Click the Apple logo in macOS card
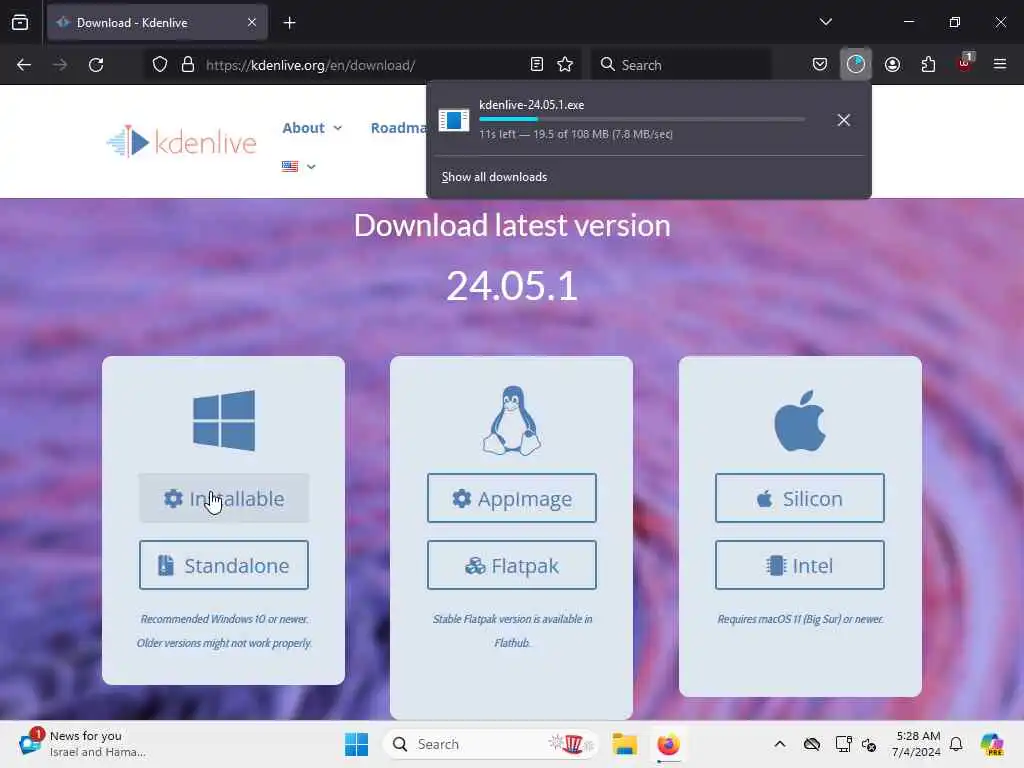Image resolution: width=1024 pixels, height=768 pixels. 800,421
